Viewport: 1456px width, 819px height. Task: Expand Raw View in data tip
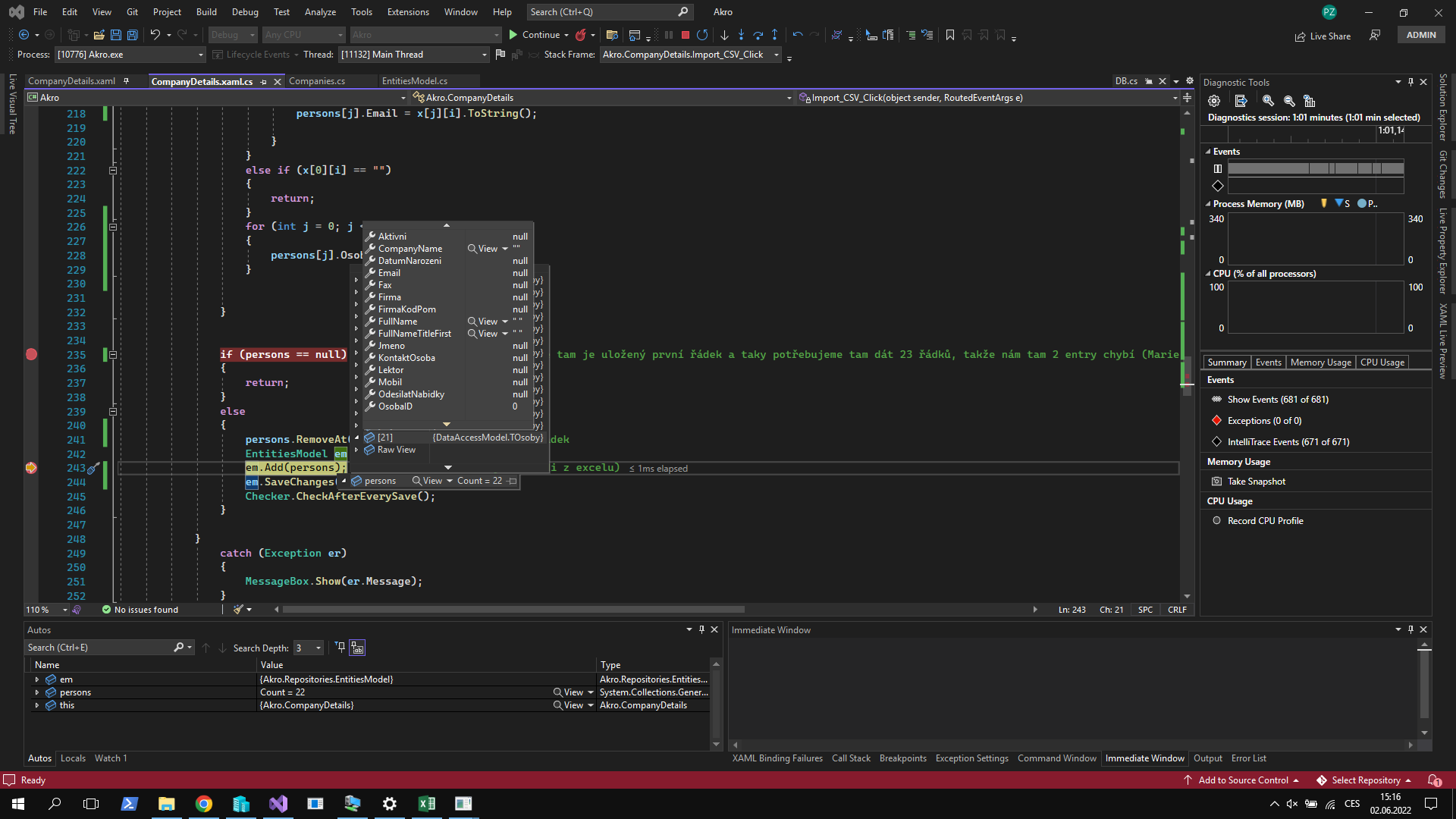tap(356, 450)
